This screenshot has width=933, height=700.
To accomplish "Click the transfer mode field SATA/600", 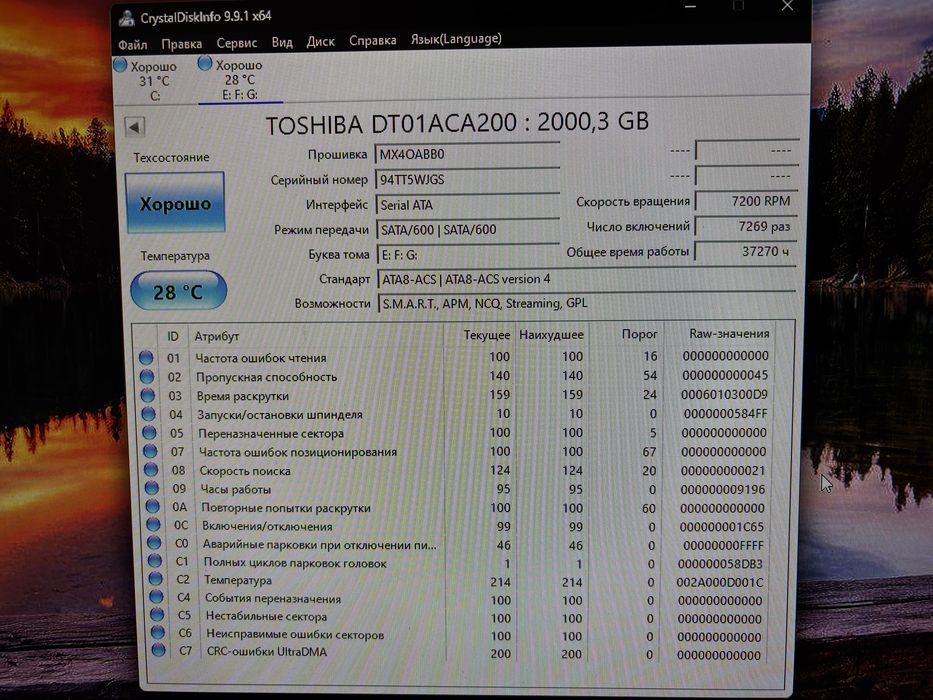I will [x=469, y=229].
